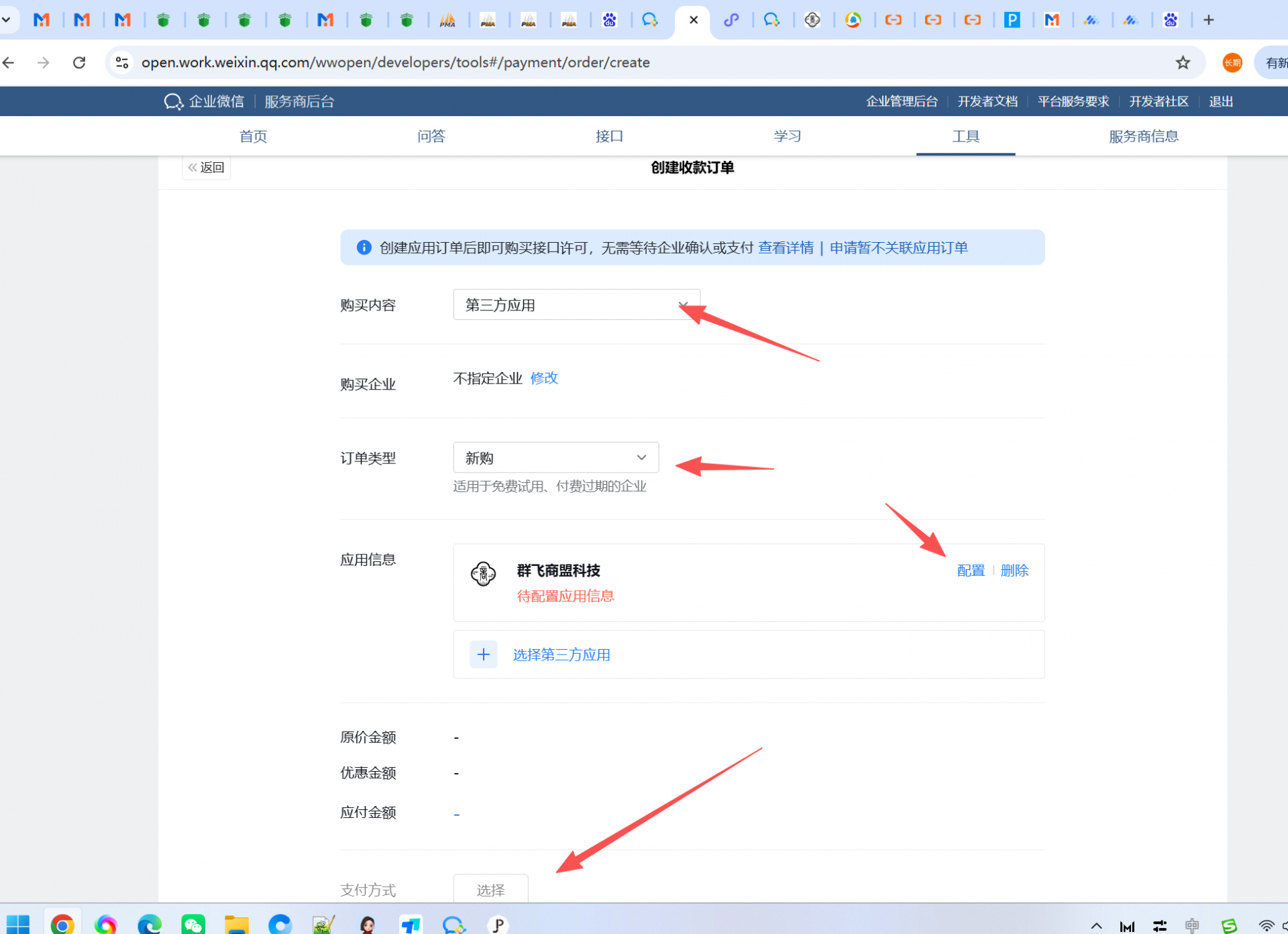1288x934 pixels.
Task: Click the 返回 back button
Action: pos(207,168)
